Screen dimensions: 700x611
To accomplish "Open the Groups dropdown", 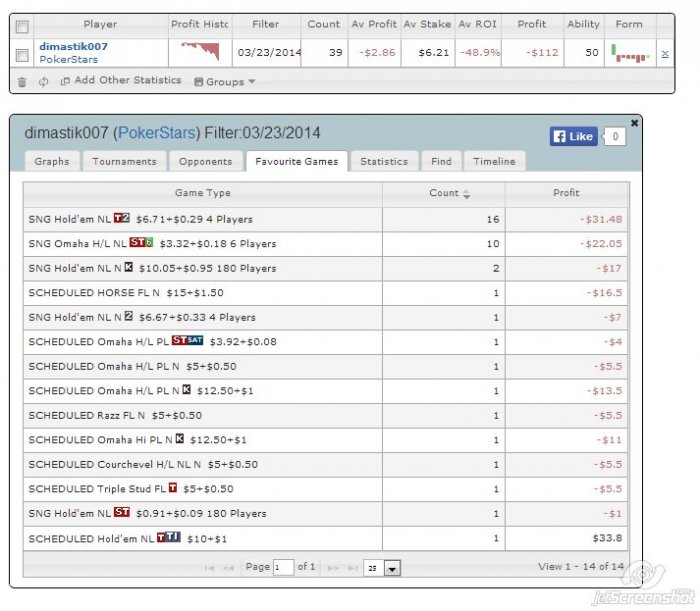I will tap(225, 82).
